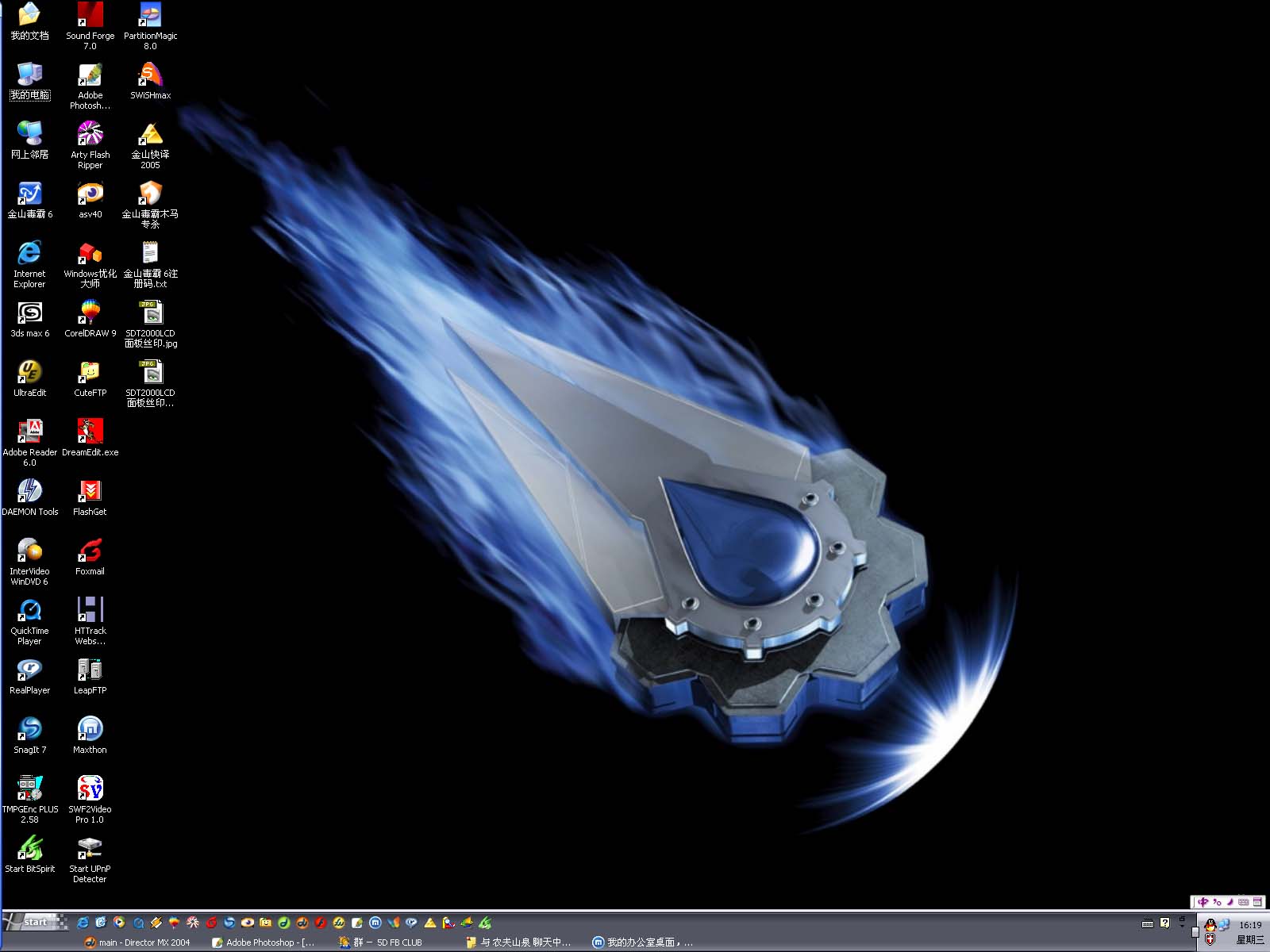Click the 金山快译 2005 desktop icon

click(x=150, y=145)
